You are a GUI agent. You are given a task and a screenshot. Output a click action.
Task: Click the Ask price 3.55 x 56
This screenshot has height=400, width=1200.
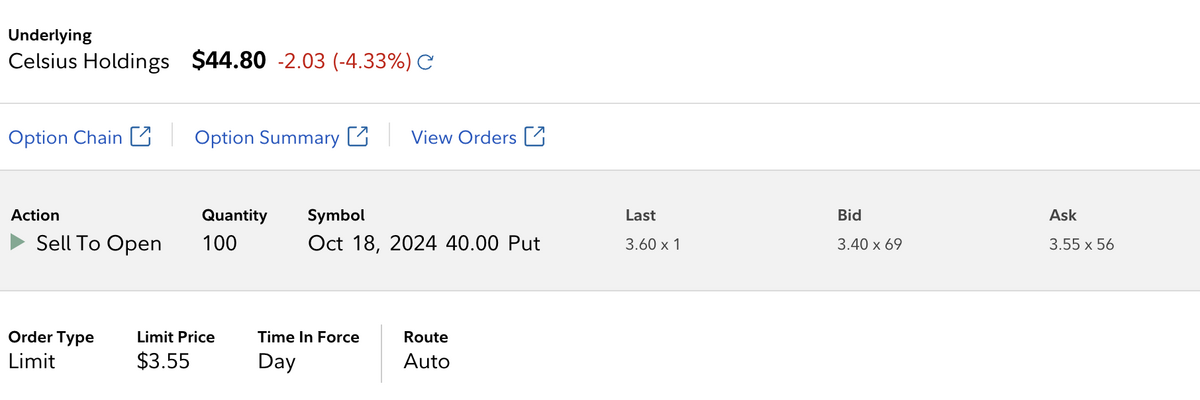pyautogui.click(x=1082, y=243)
